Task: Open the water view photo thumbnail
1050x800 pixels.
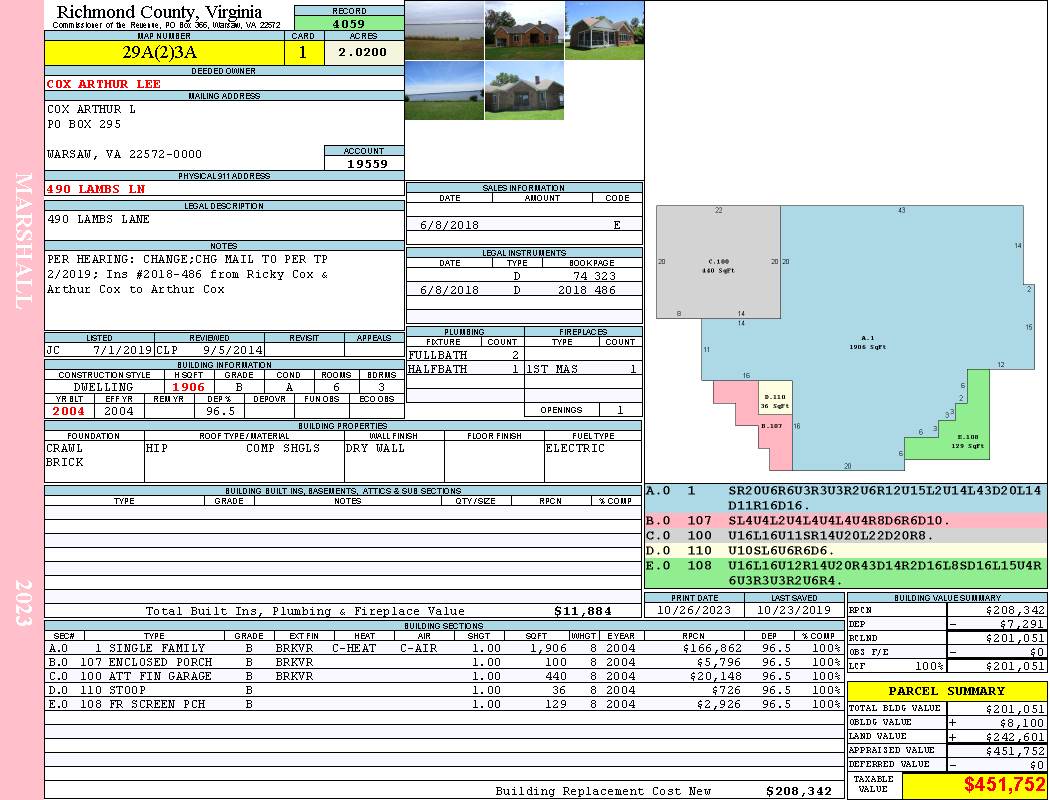Action: point(444,90)
